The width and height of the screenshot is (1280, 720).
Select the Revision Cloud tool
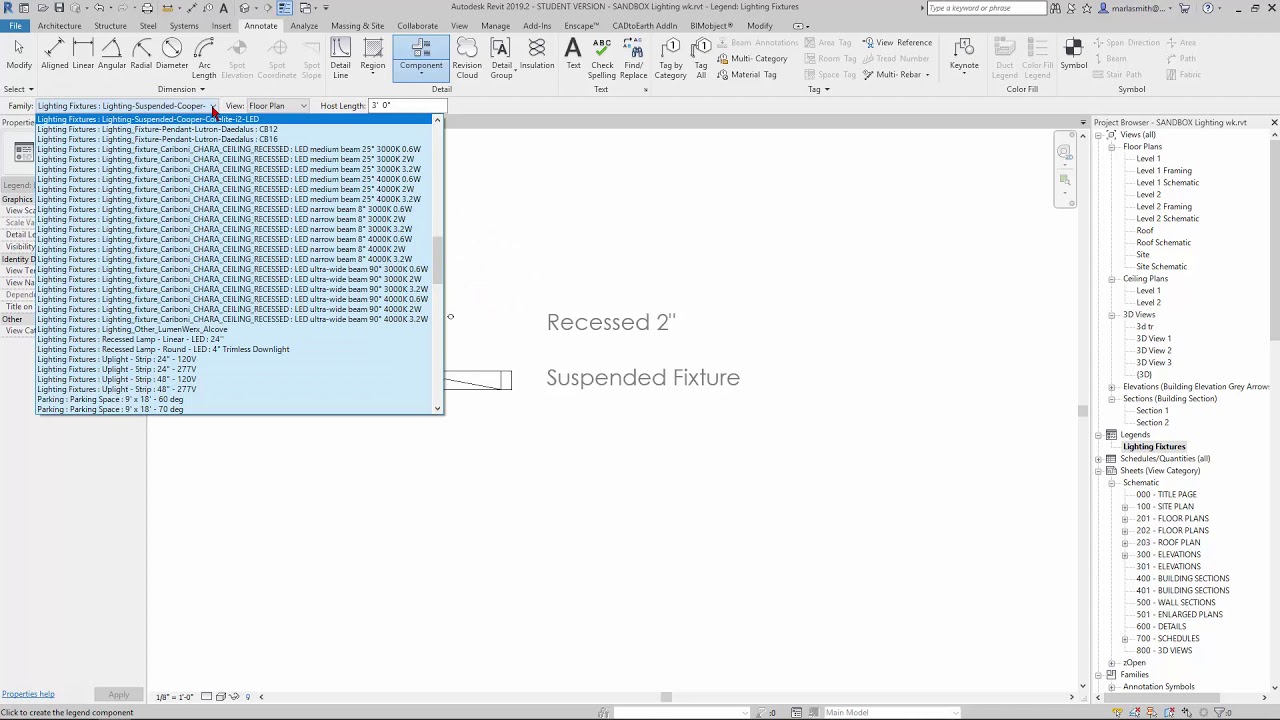pyautogui.click(x=467, y=58)
